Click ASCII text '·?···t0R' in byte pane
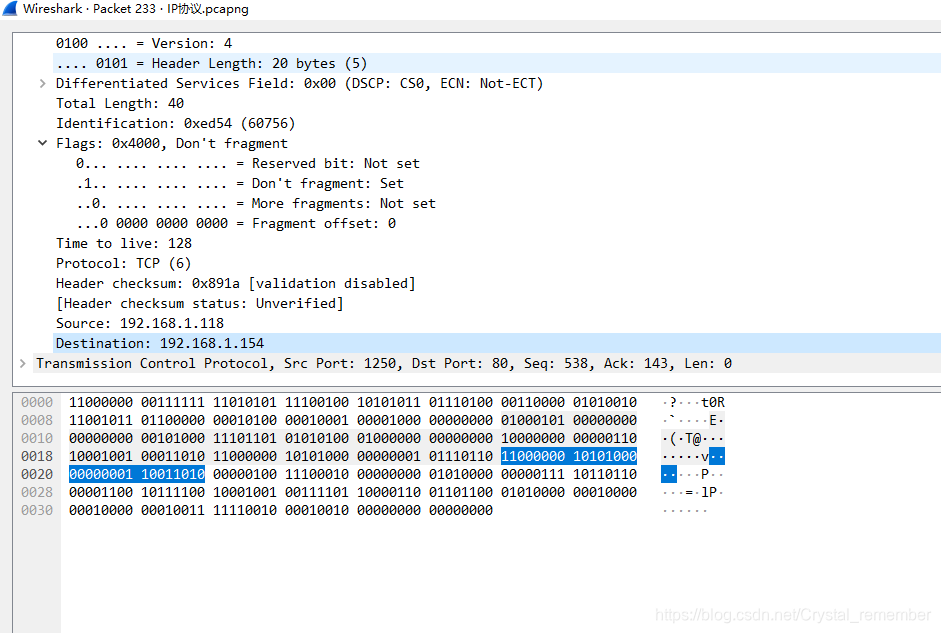The height and width of the screenshot is (633, 941). (693, 402)
